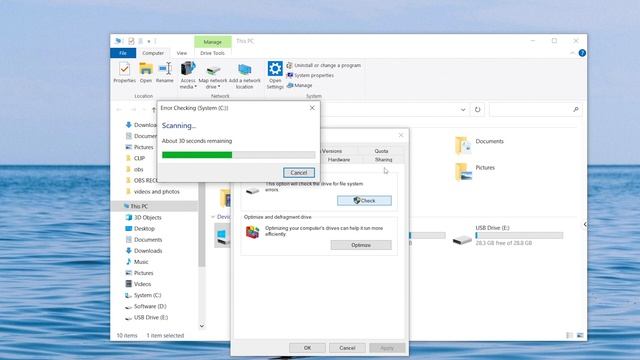Click the Properties ribbon icon
Image resolution: width=640 pixels, height=360 pixels.
point(124,73)
